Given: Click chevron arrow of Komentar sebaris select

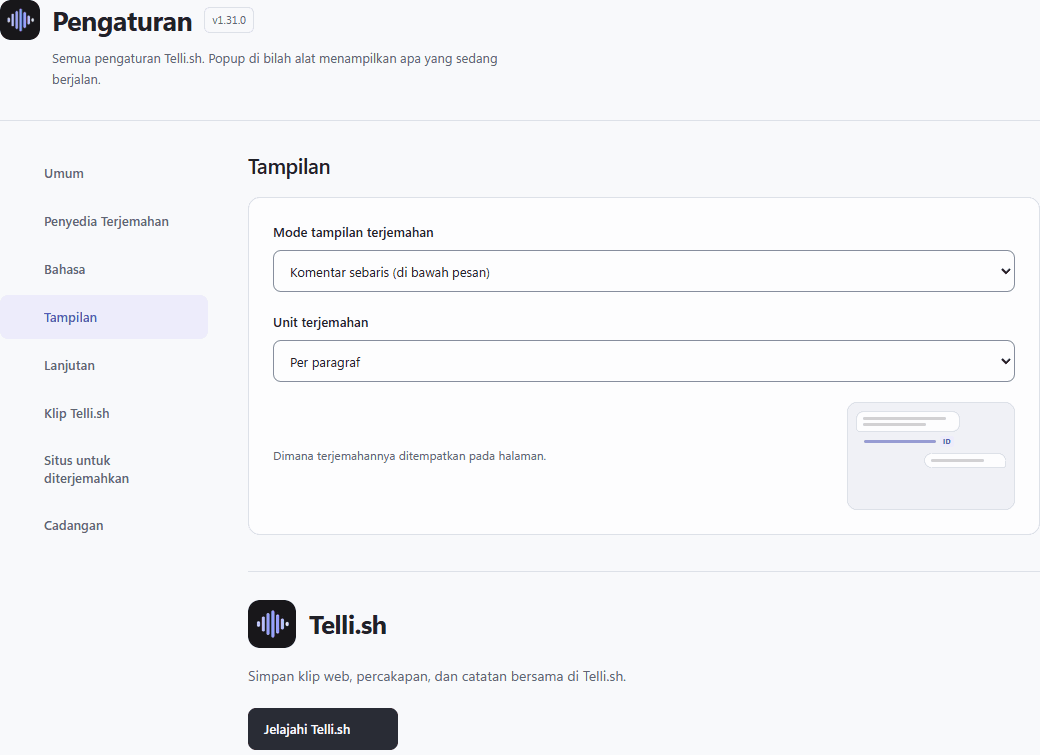Looking at the screenshot, I should [x=1005, y=271].
